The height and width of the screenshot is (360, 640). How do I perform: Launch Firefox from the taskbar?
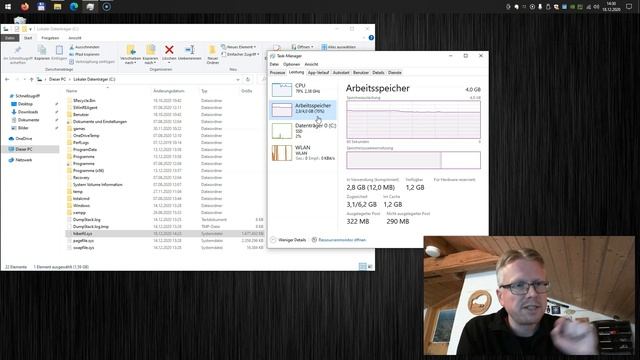25,7
